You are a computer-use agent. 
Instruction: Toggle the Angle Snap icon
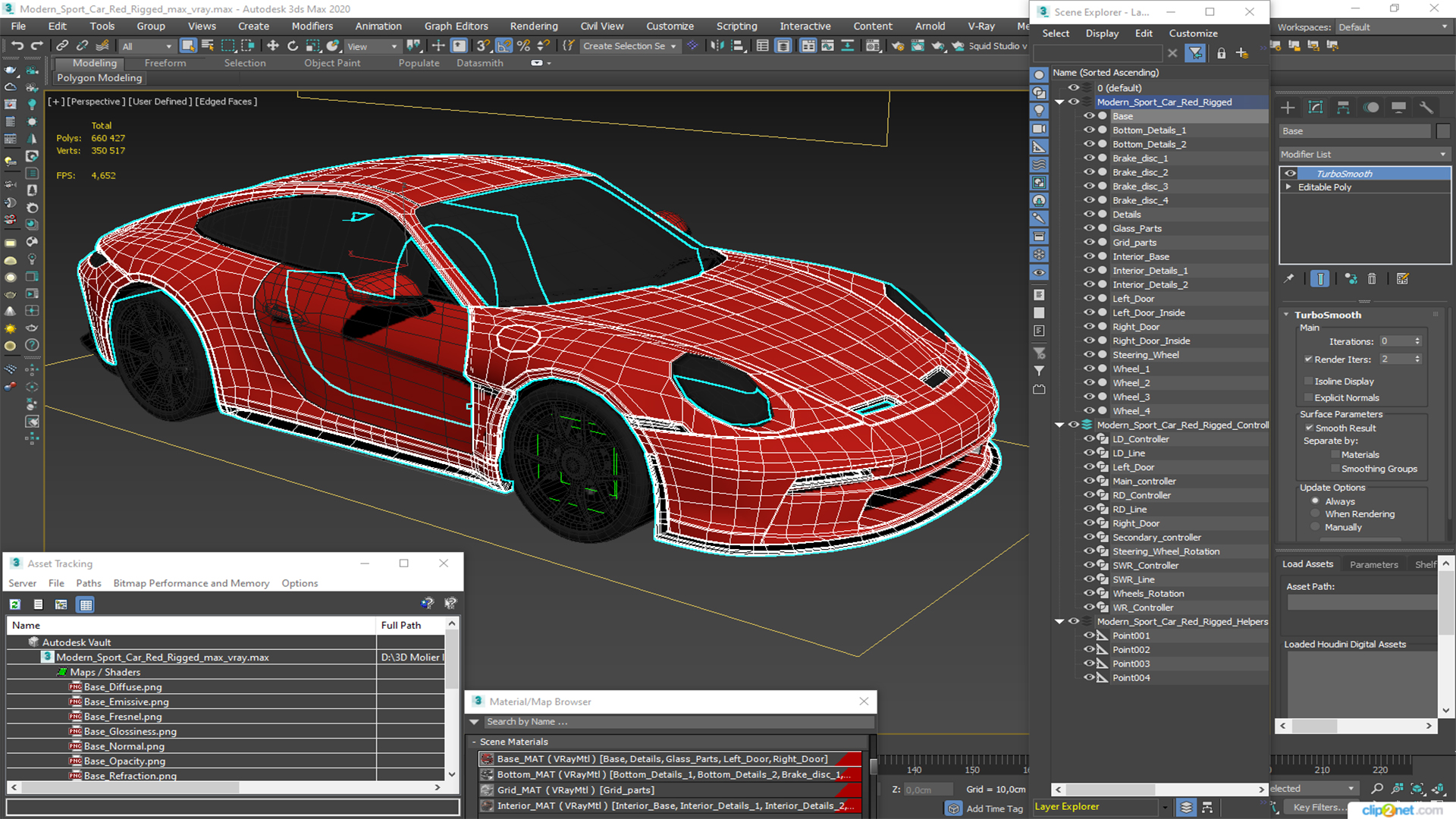(x=504, y=46)
